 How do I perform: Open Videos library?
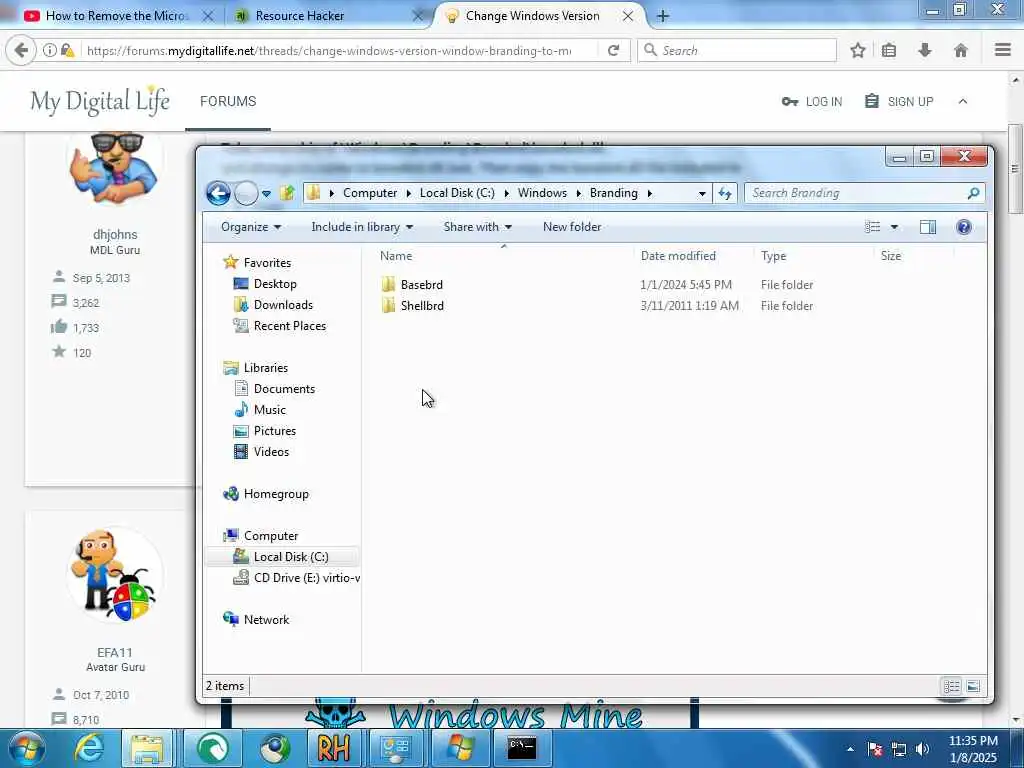[x=271, y=452]
